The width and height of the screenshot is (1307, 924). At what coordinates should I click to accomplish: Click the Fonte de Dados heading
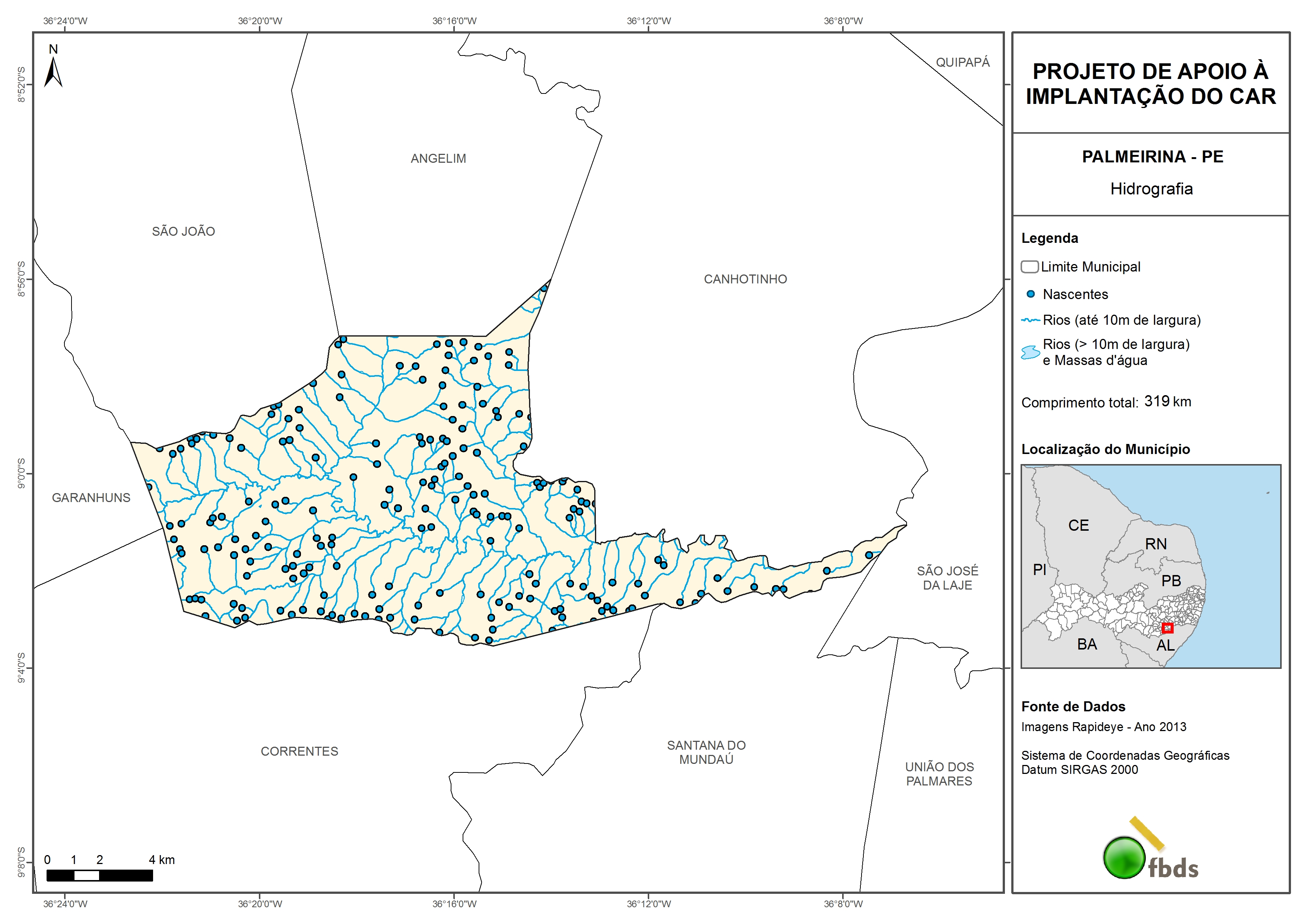point(1073,707)
